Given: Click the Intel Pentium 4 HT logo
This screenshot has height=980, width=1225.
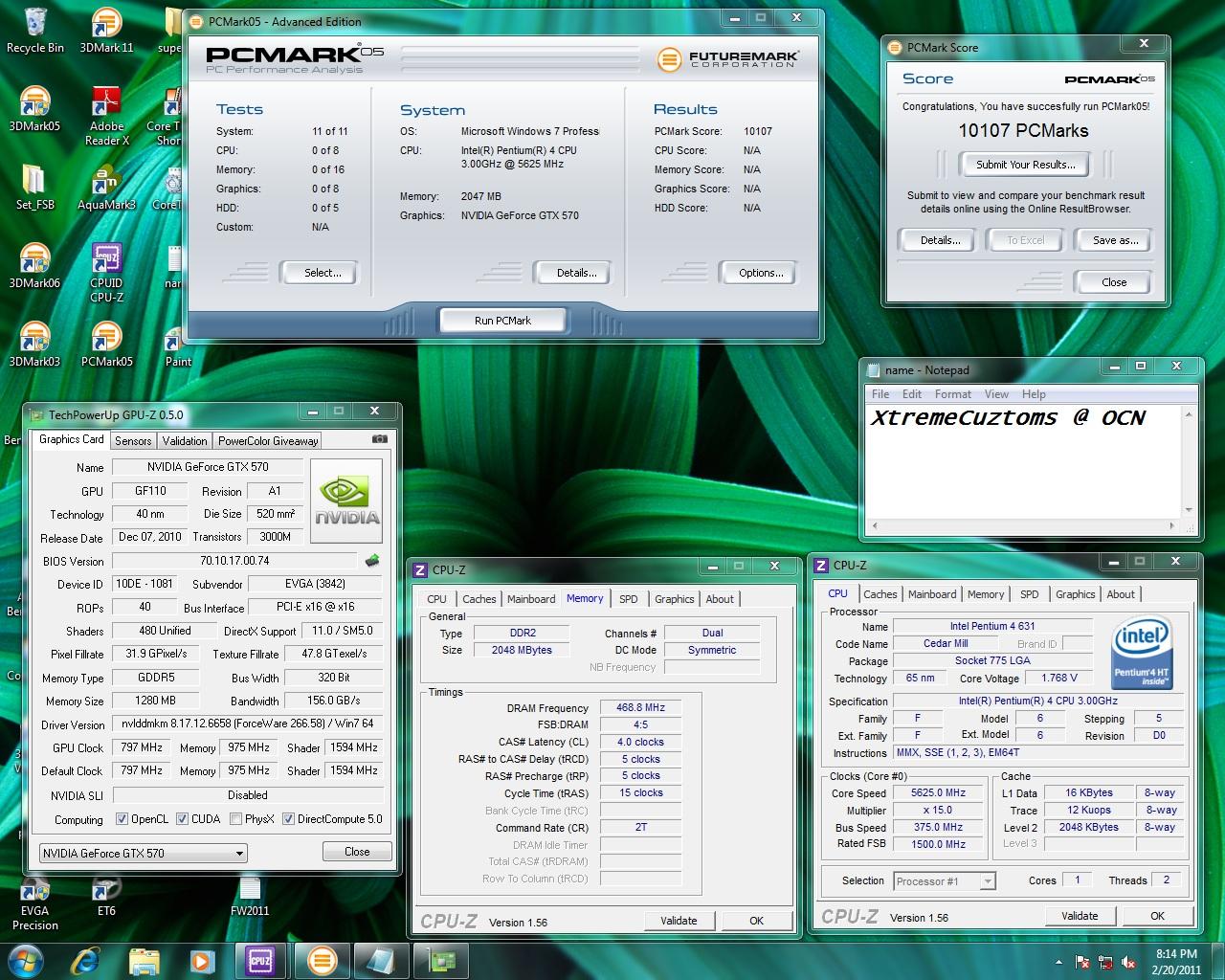Looking at the screenshot, I should pyautogui.click(x=1142, y=653).
